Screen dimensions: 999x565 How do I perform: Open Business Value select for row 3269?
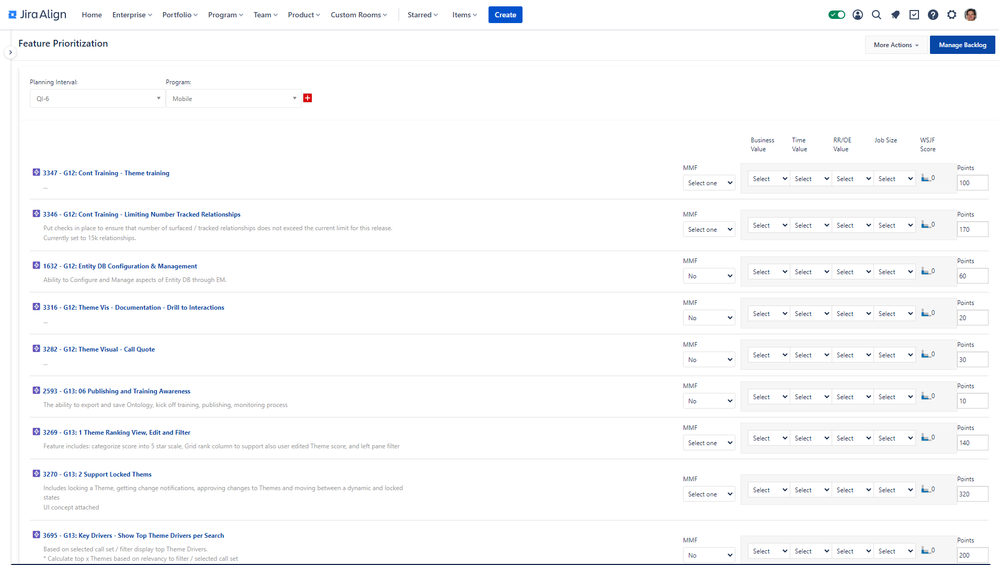[769, 438]
